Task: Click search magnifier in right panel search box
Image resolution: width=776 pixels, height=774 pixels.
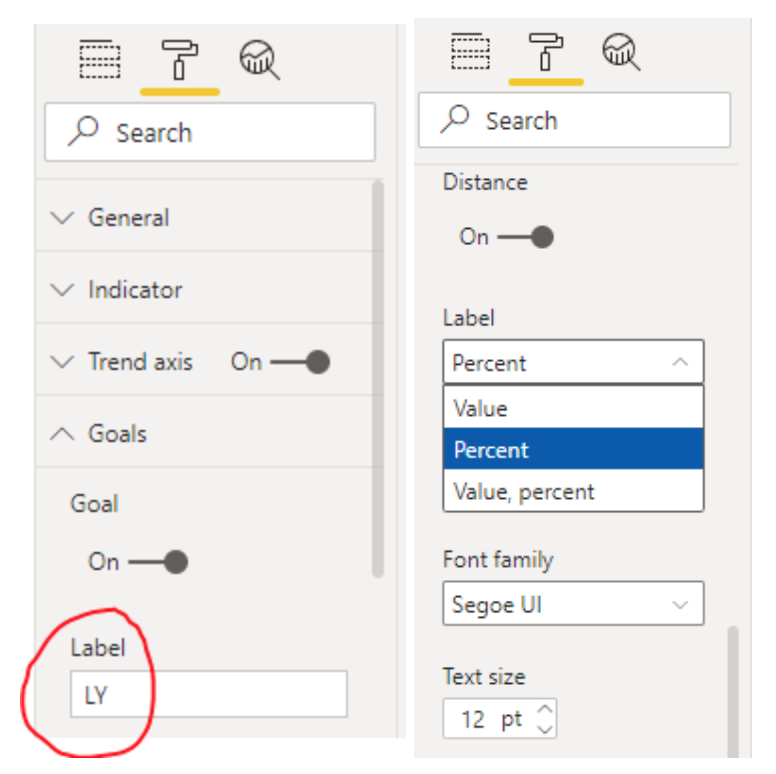Action: click(455, 119)
